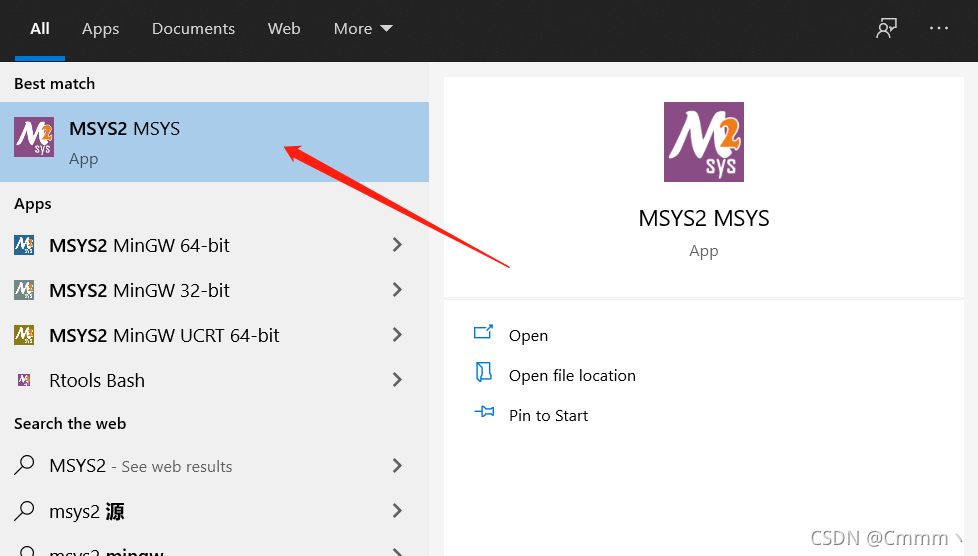Click the MSYS2 MinGW UCRT 64-bit icon

tap(24, 335)
